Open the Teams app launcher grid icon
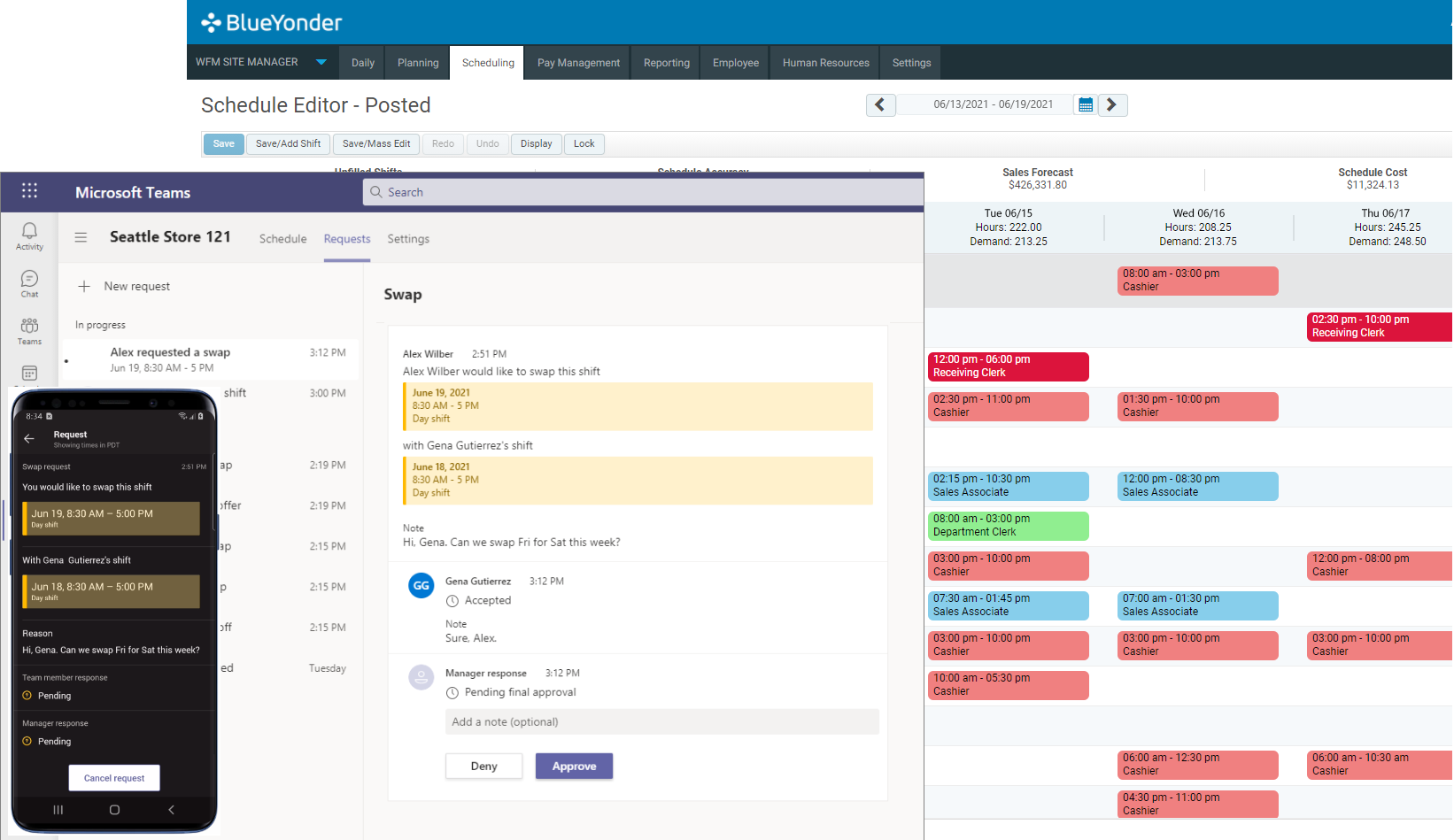The height and width of the screenshot is (840, 1454). click(29, 191)
